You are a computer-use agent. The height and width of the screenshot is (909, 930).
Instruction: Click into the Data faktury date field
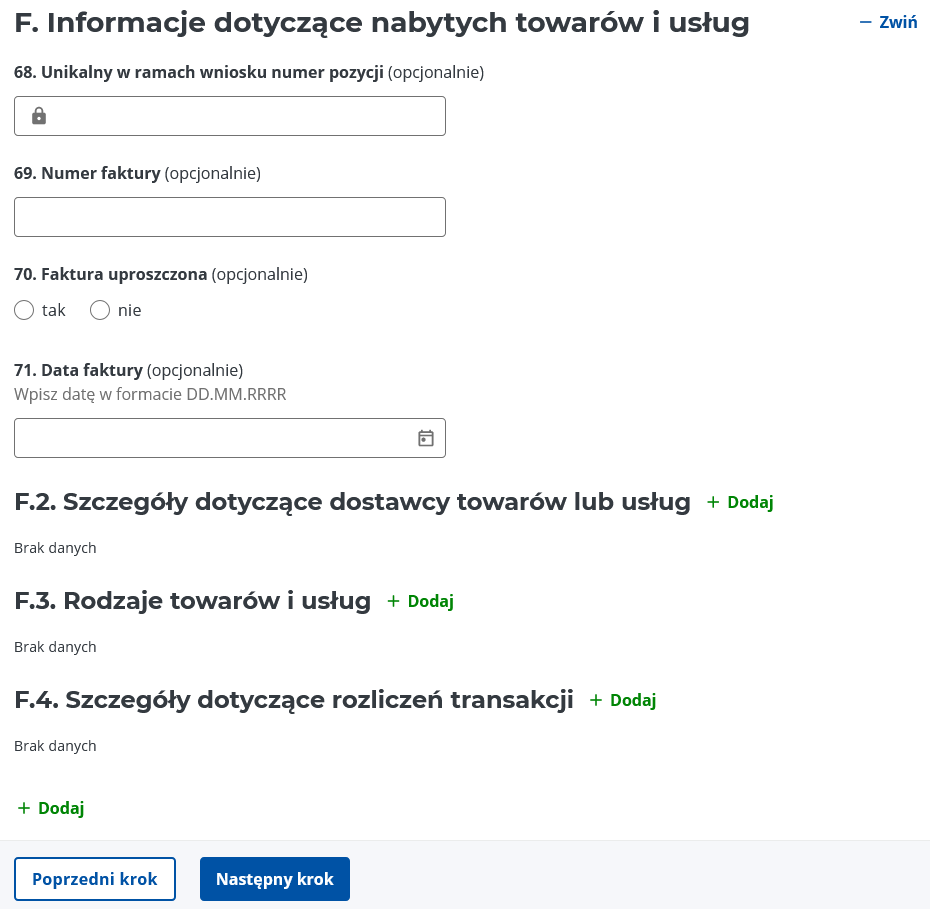230,438
